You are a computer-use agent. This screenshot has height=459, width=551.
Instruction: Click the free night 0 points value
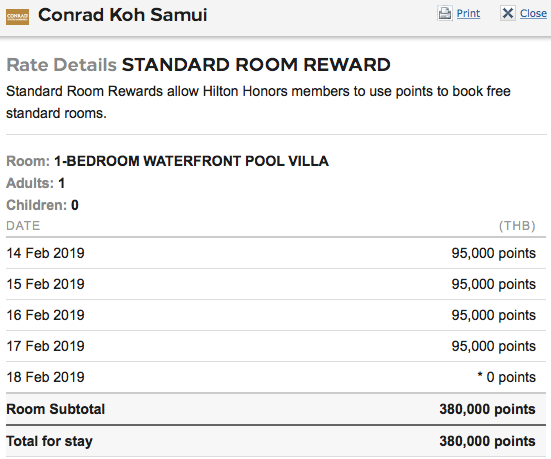[506, 377]
